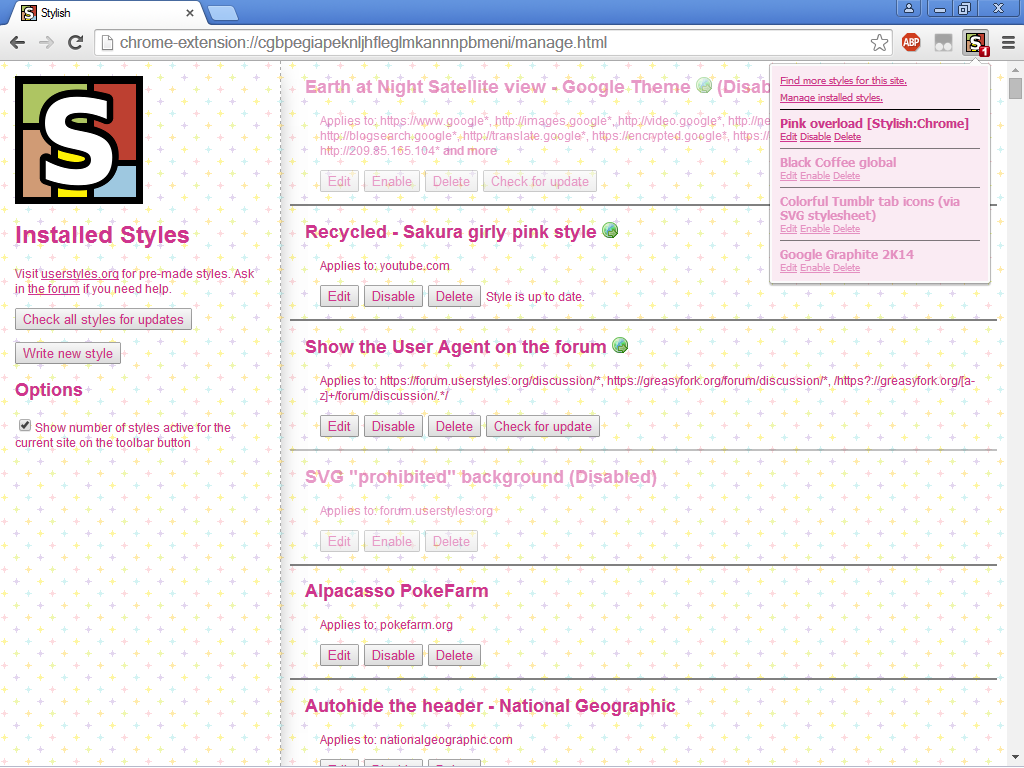Click the Stylish logo image in the sidebar
Image resolution: width=1024 pixels, height=768 pixels.
click(x=79, y=140)
